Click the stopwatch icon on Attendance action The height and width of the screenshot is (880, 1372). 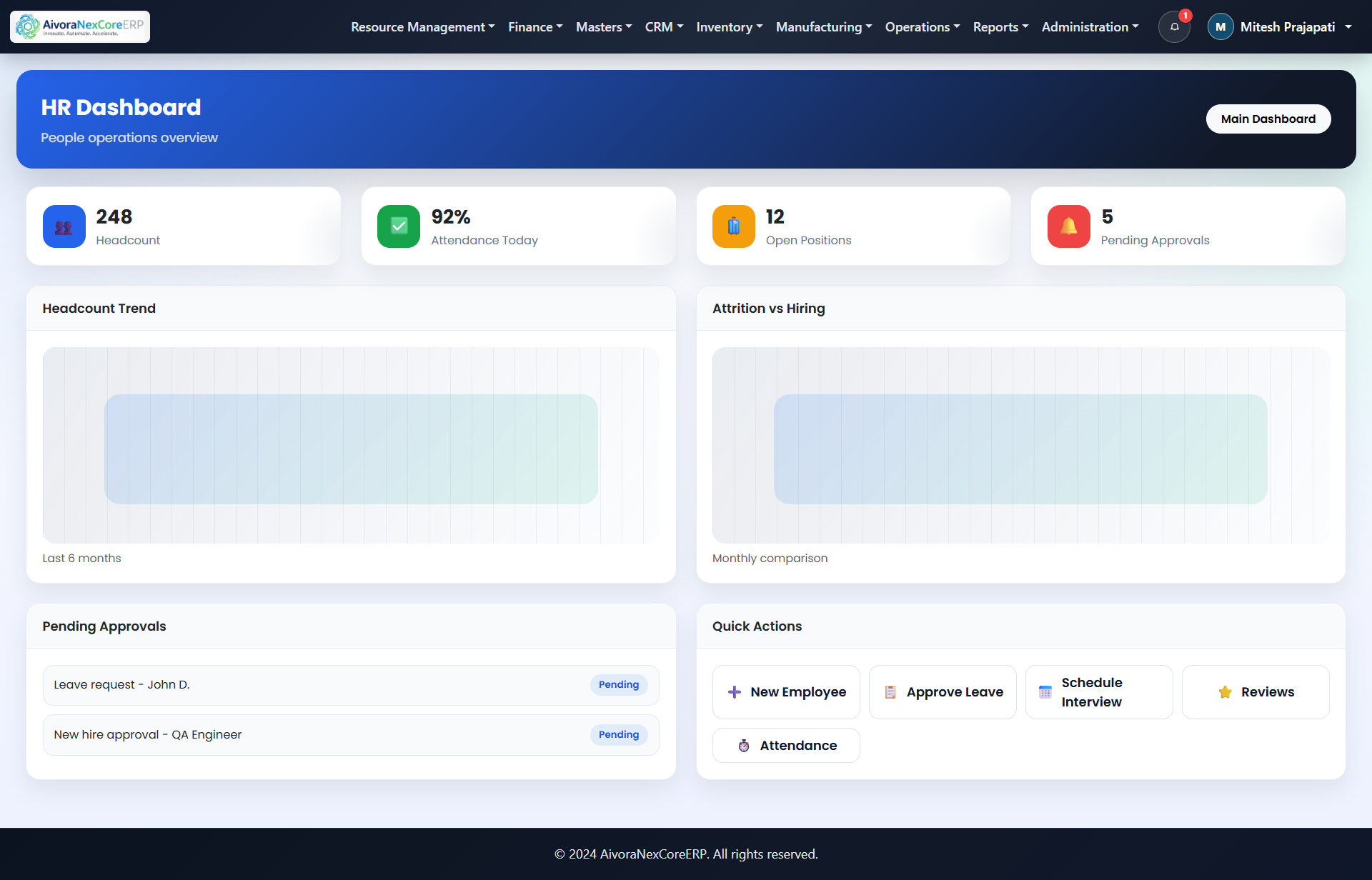[744, 745]
